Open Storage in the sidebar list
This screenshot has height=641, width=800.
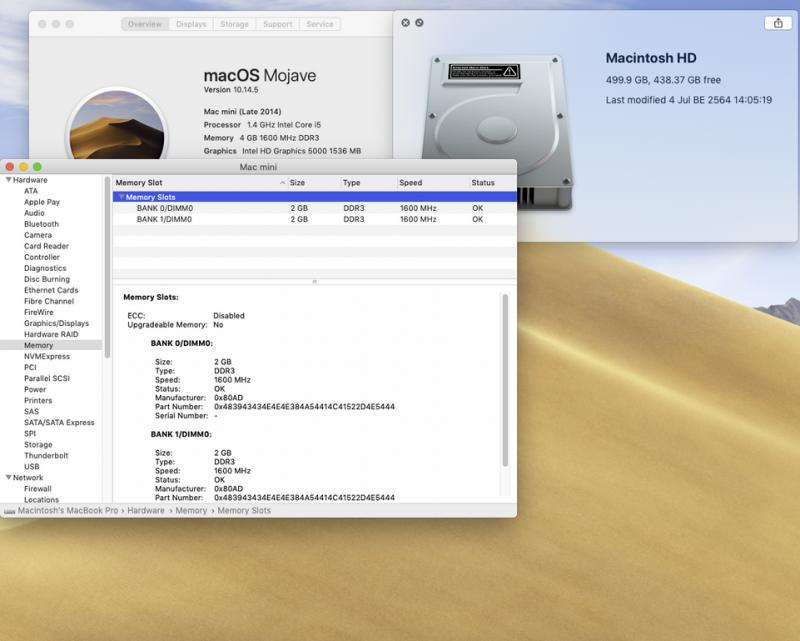tap(38, 445)
